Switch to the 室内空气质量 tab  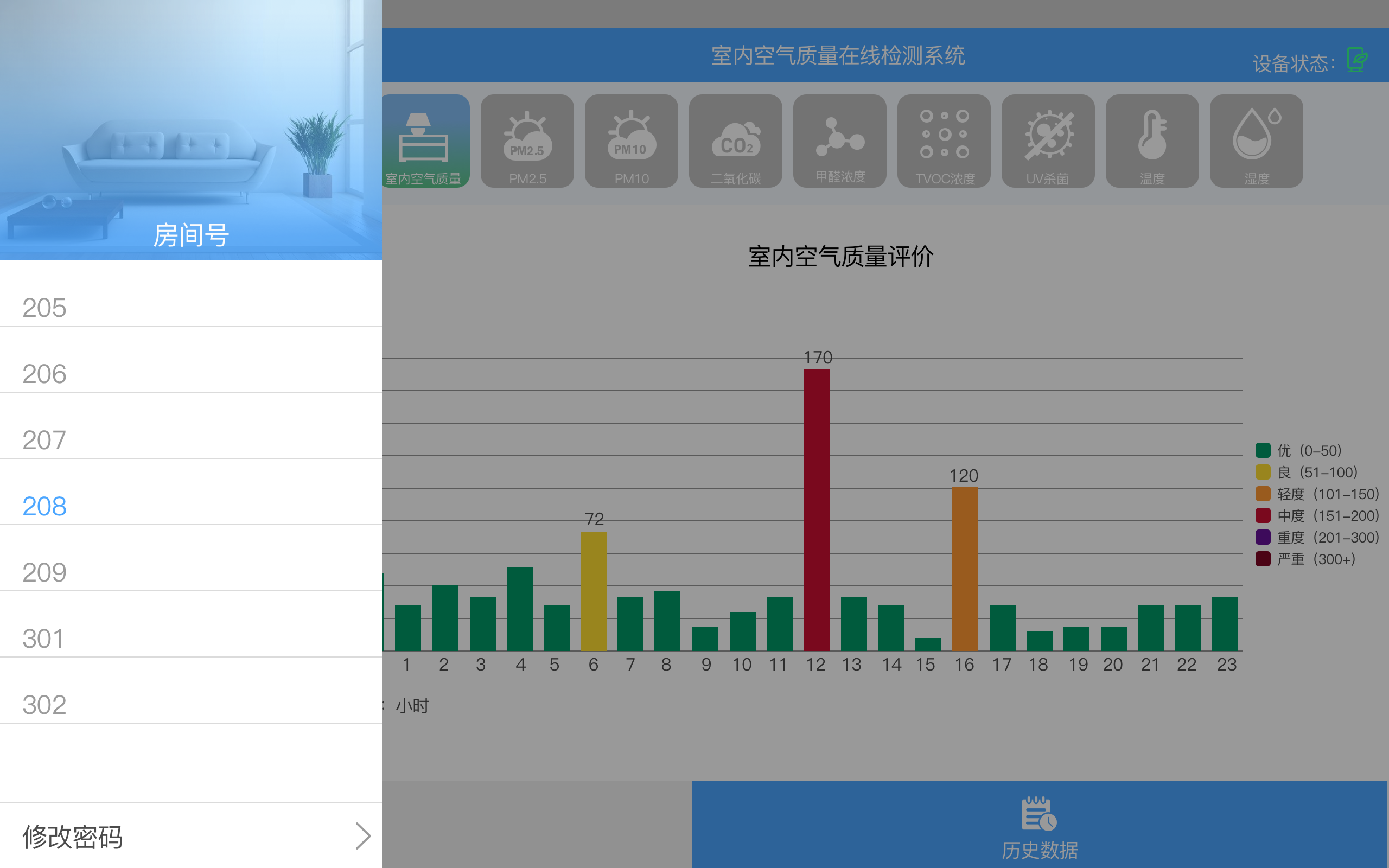click(425, 141)
